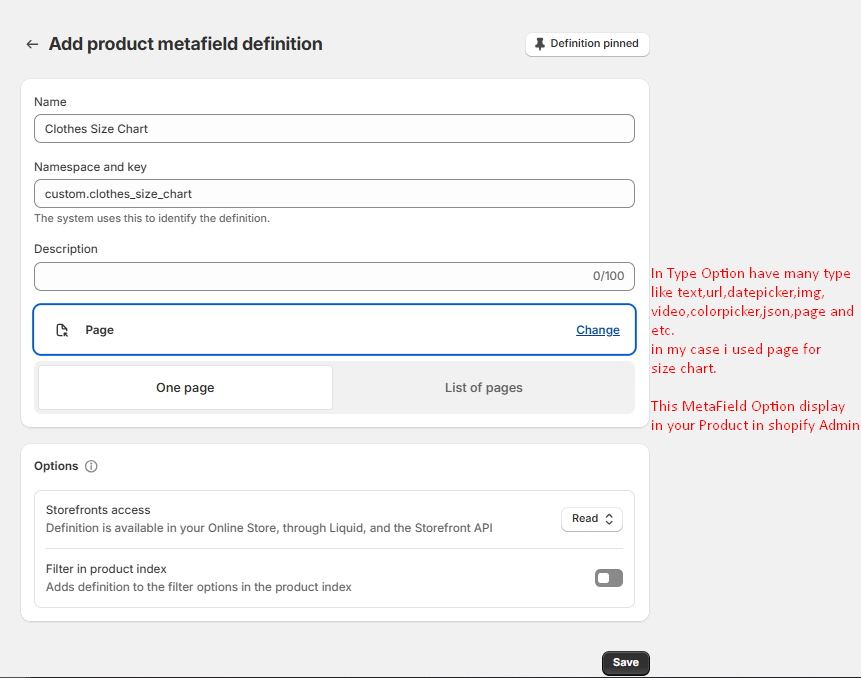Image resolution: width=861 pixels, height=678 pixels.
Task: Click the up-down chevrons on Read selector
Action: point(608,519)
